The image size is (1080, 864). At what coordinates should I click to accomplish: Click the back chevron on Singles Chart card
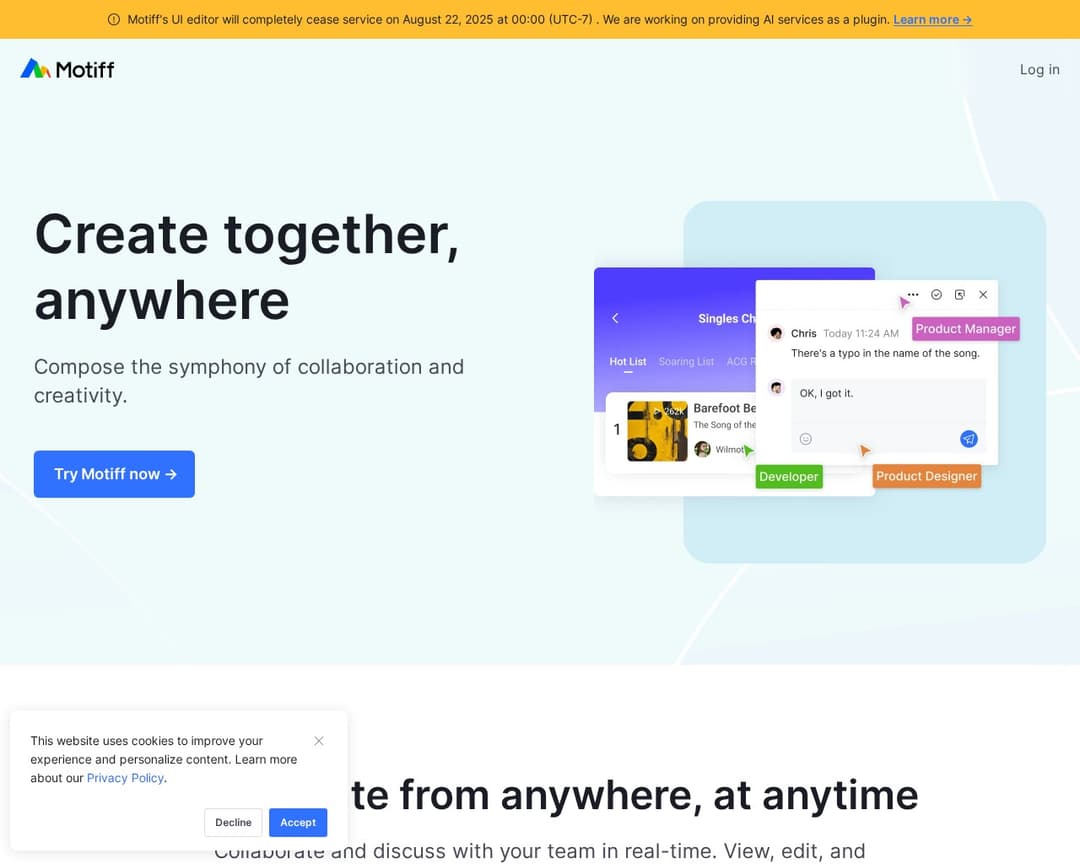coord(615,318)
